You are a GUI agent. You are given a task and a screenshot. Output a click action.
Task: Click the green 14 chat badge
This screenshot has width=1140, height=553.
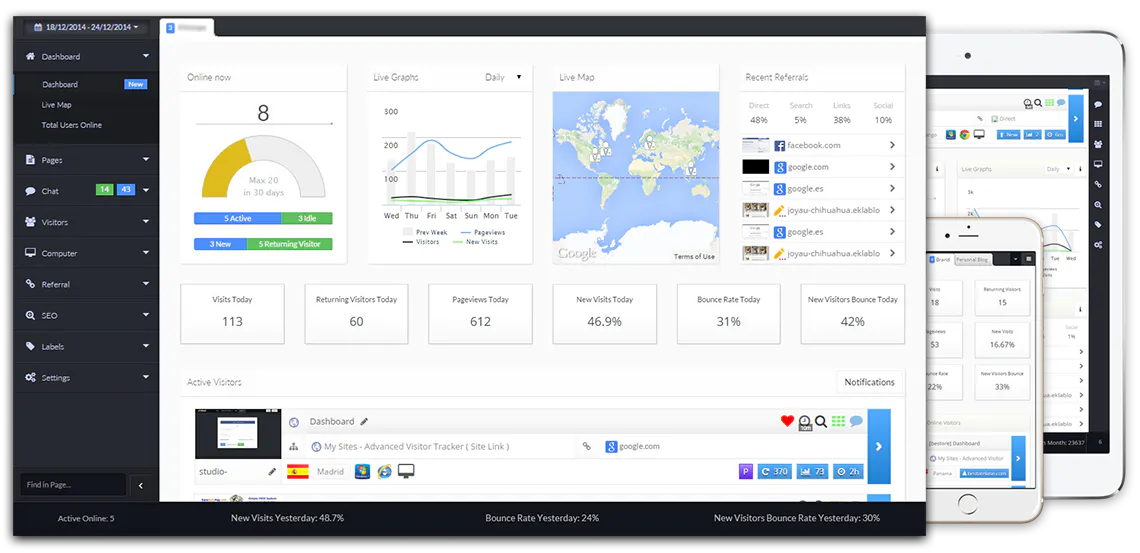(105, 190)
